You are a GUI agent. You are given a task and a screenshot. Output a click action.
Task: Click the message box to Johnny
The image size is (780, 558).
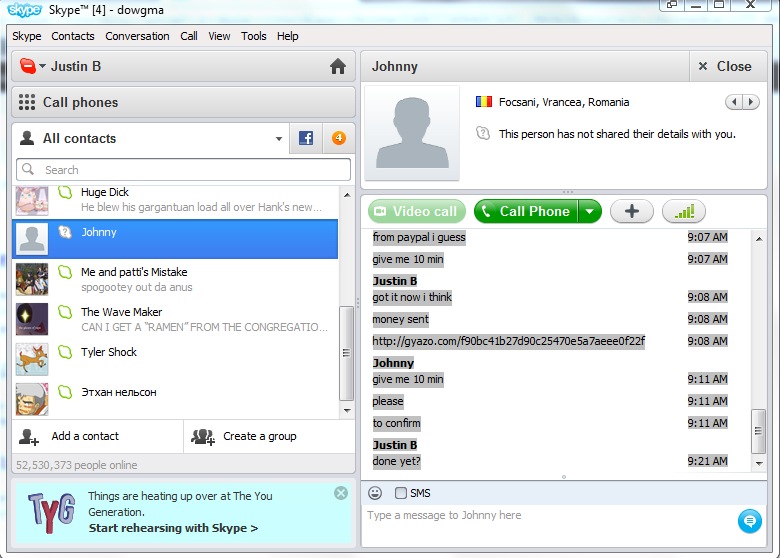click(547, 525)
